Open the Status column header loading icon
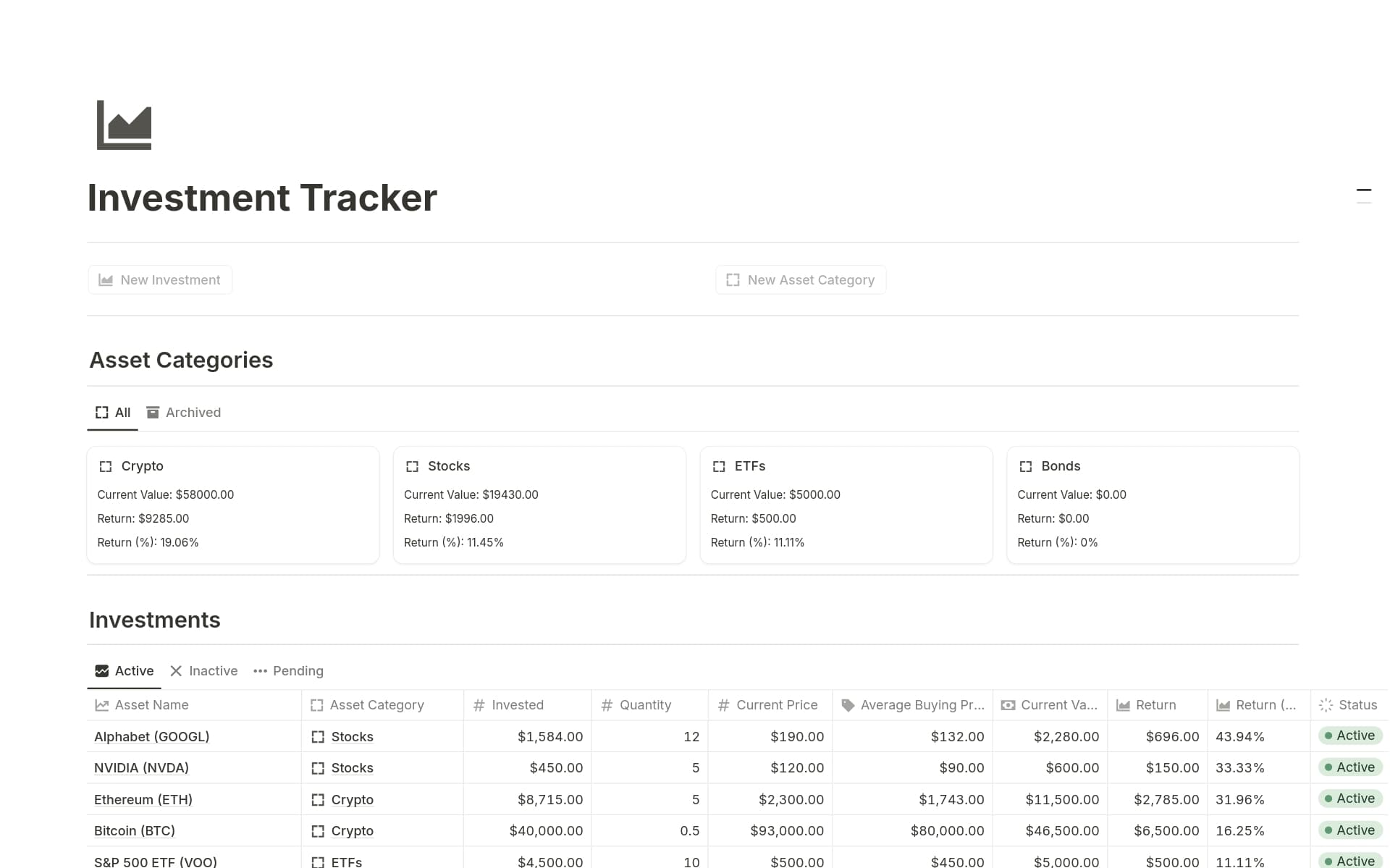This screenshot has height=868, width=1390. (x=1326, y=704)
